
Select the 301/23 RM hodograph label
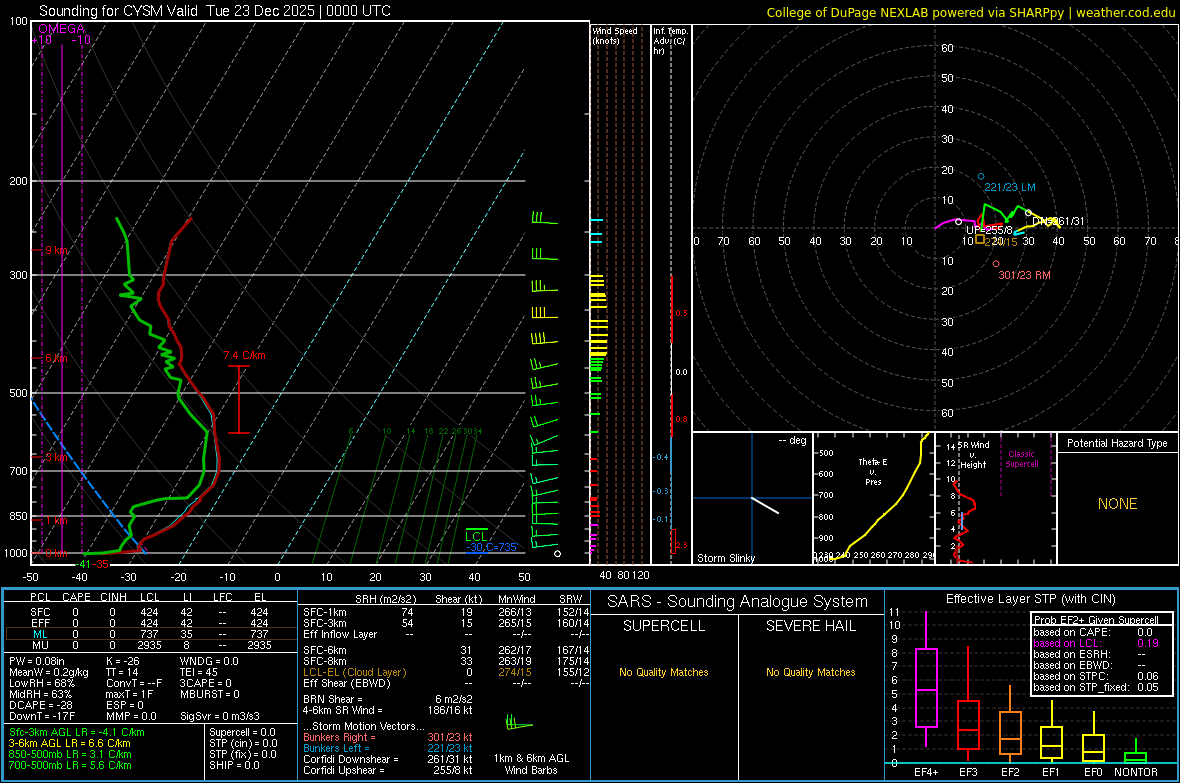[x=1024, y=276]
